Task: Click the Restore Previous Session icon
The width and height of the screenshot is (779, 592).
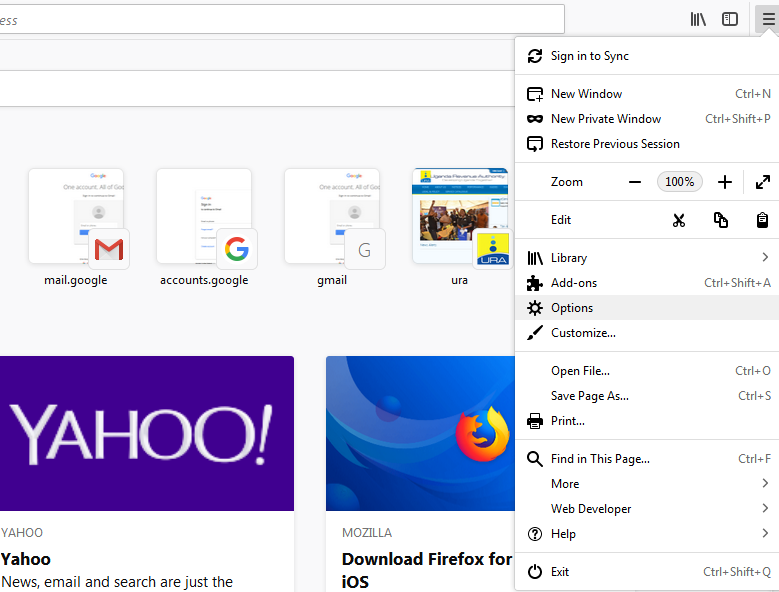Action: [x=535, y=144]
